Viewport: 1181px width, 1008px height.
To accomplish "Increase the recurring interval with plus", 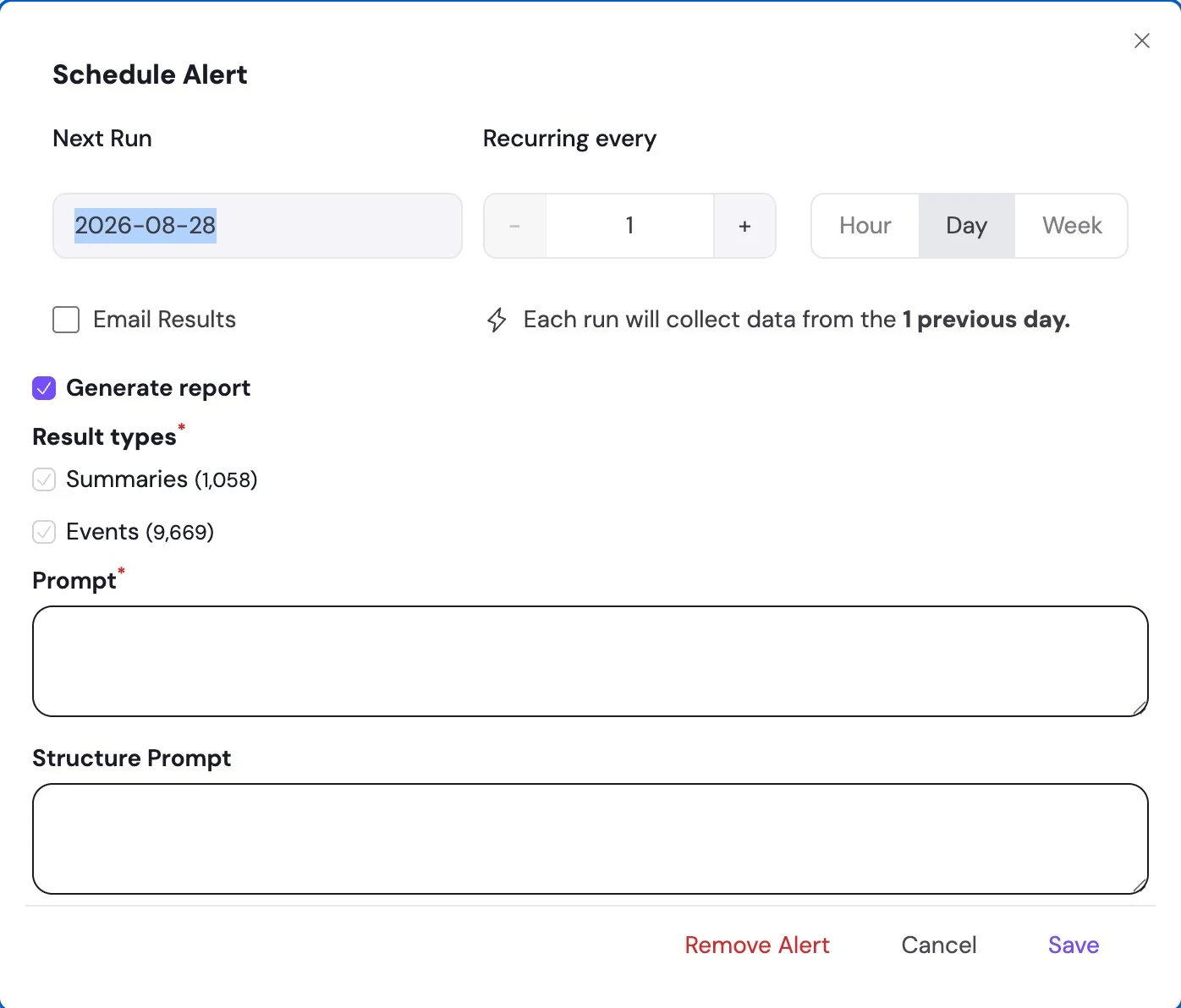I will [744, 226].
